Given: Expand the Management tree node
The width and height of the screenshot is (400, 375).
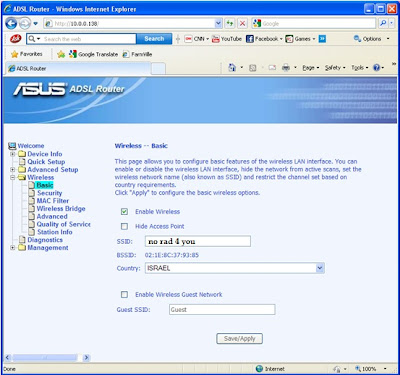Looking at the screenshot, I should coord(13,248).
